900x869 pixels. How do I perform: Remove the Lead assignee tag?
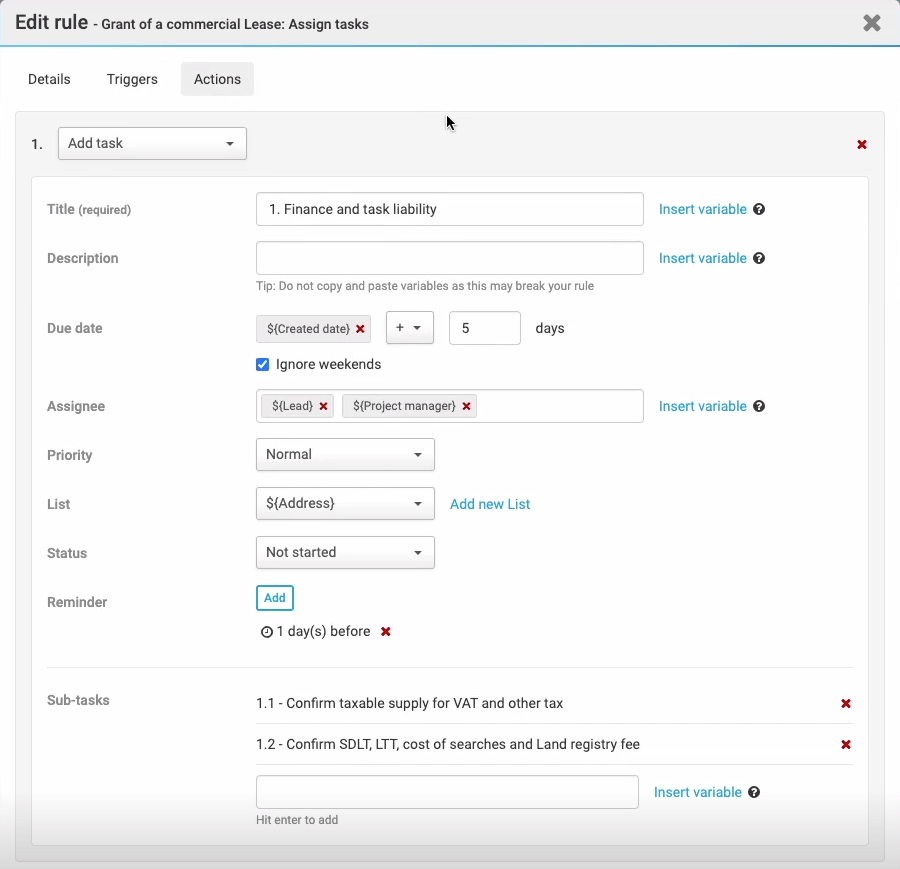point(323,407)
